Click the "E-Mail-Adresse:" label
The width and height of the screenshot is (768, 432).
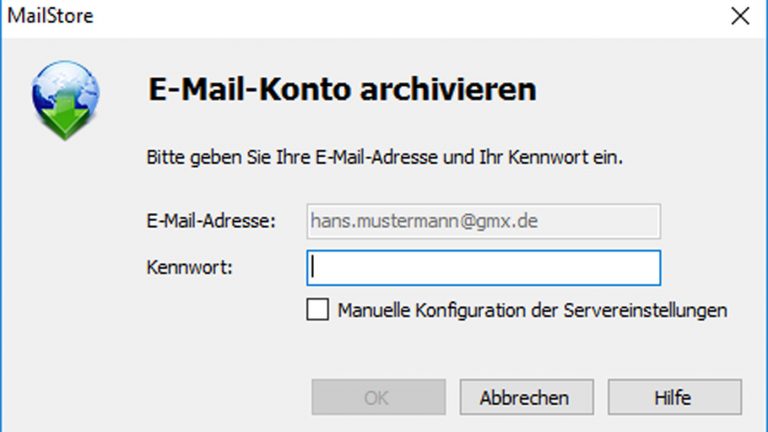coord(211,220)
